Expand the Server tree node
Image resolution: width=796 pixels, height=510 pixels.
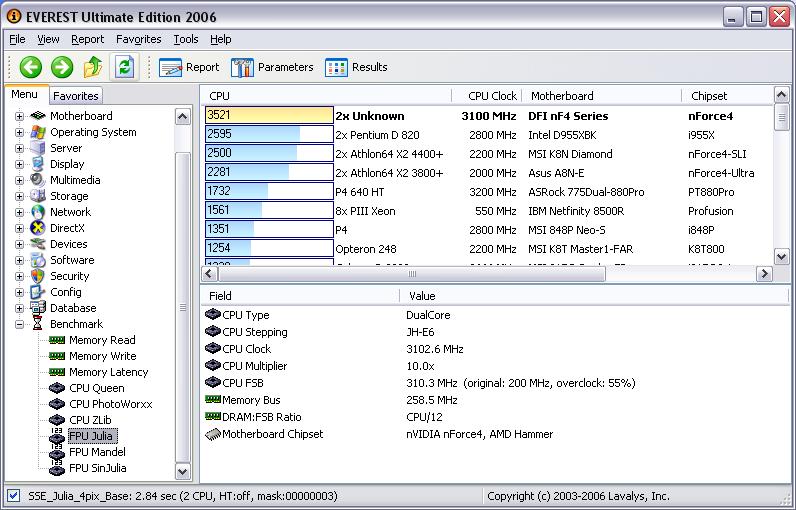(19, 148)
